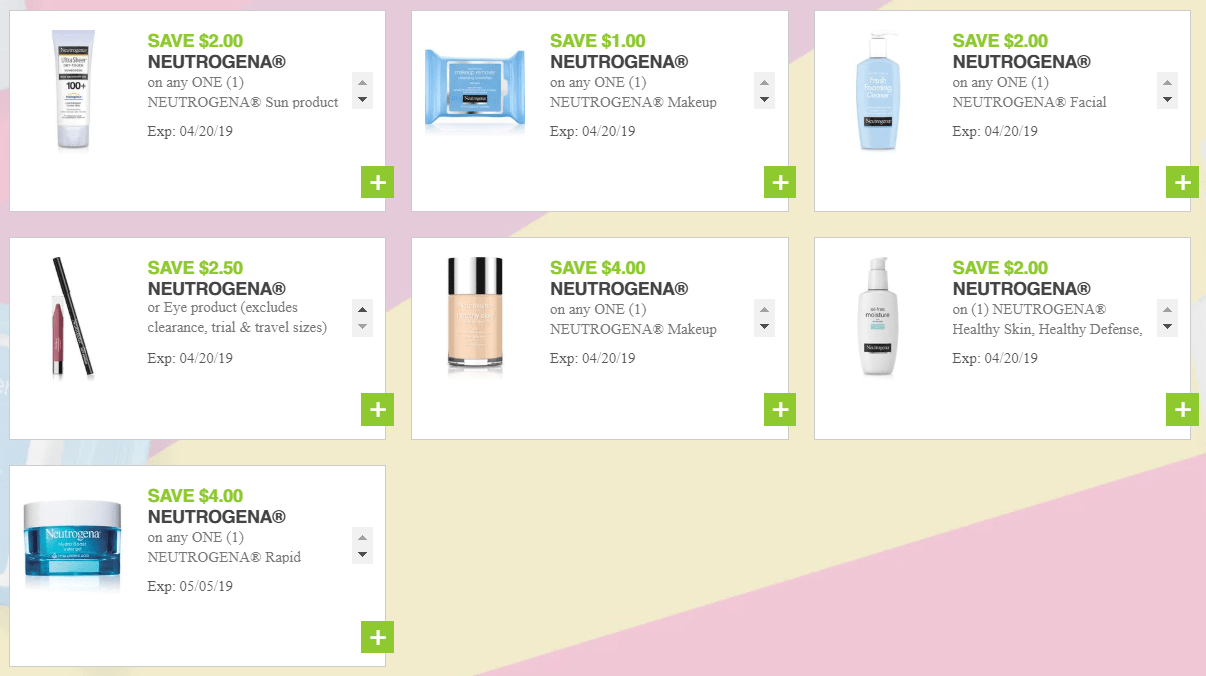Viewport: 1206px width, 676px height.
Task: Add the $2.50 Eye product coupon
Action: point(377,409)
